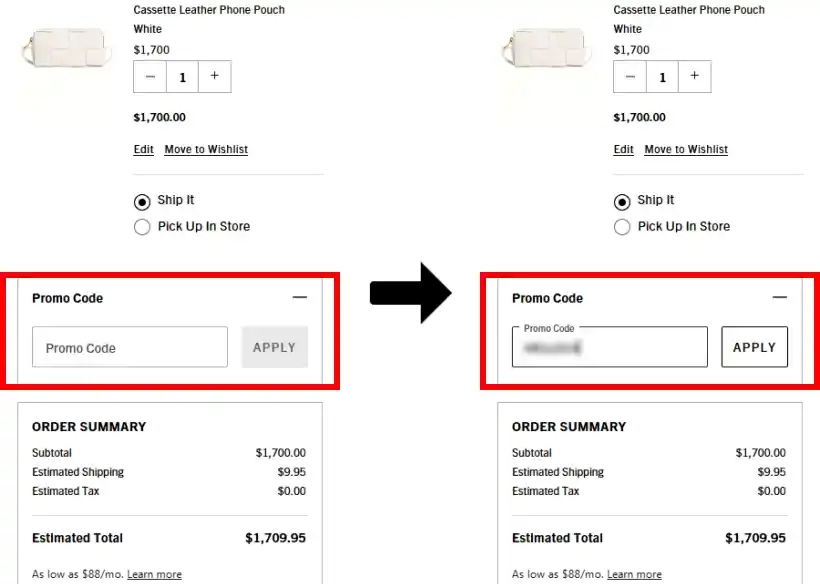Click the empty Promo Code field on left
Image resolution: width=820 pixels, height=584 pixels.
130,348
